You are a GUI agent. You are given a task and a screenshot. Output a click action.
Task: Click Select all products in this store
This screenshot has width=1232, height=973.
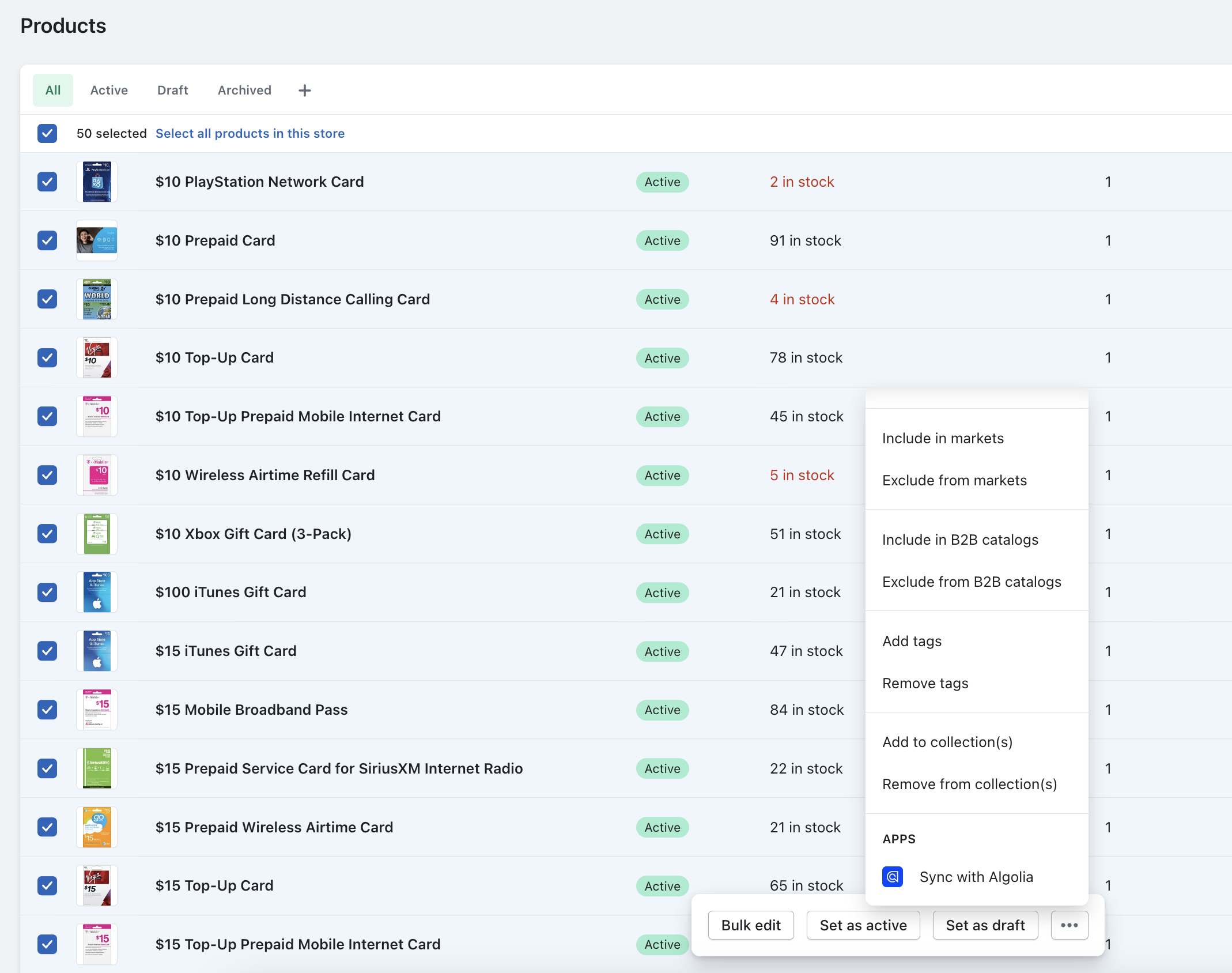[x=250, y=133]
